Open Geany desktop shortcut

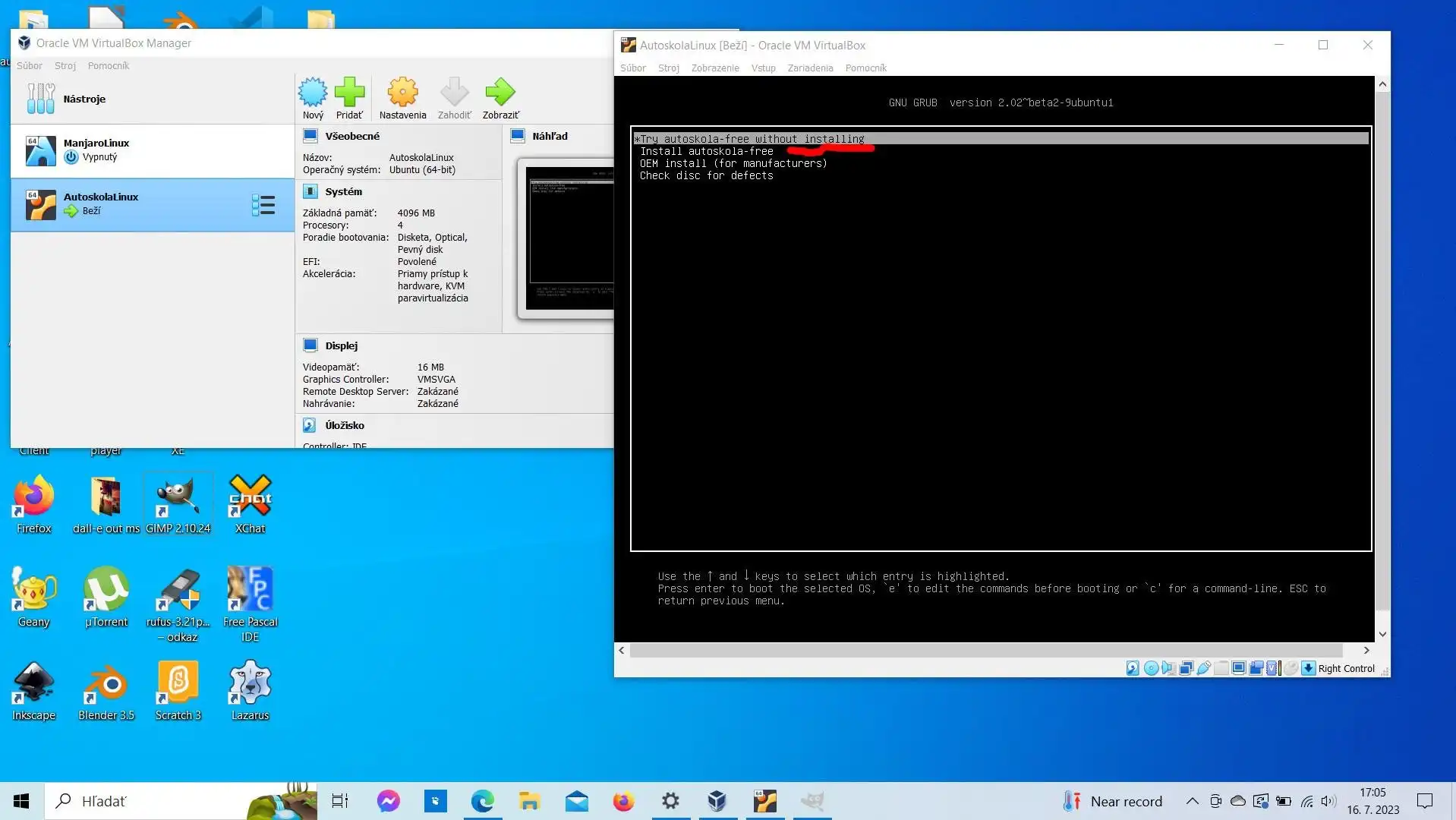(34, 598)
